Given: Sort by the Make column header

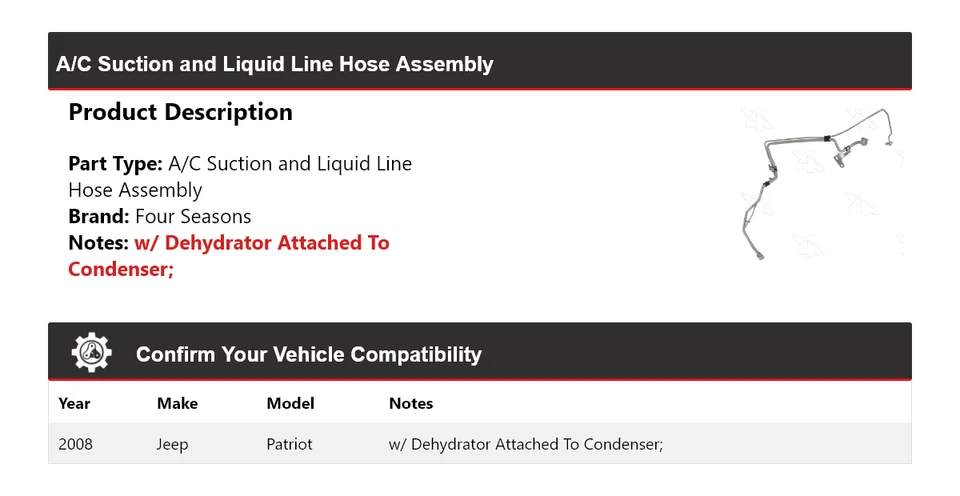Looking at the screenshot, I should coord(177,404).
